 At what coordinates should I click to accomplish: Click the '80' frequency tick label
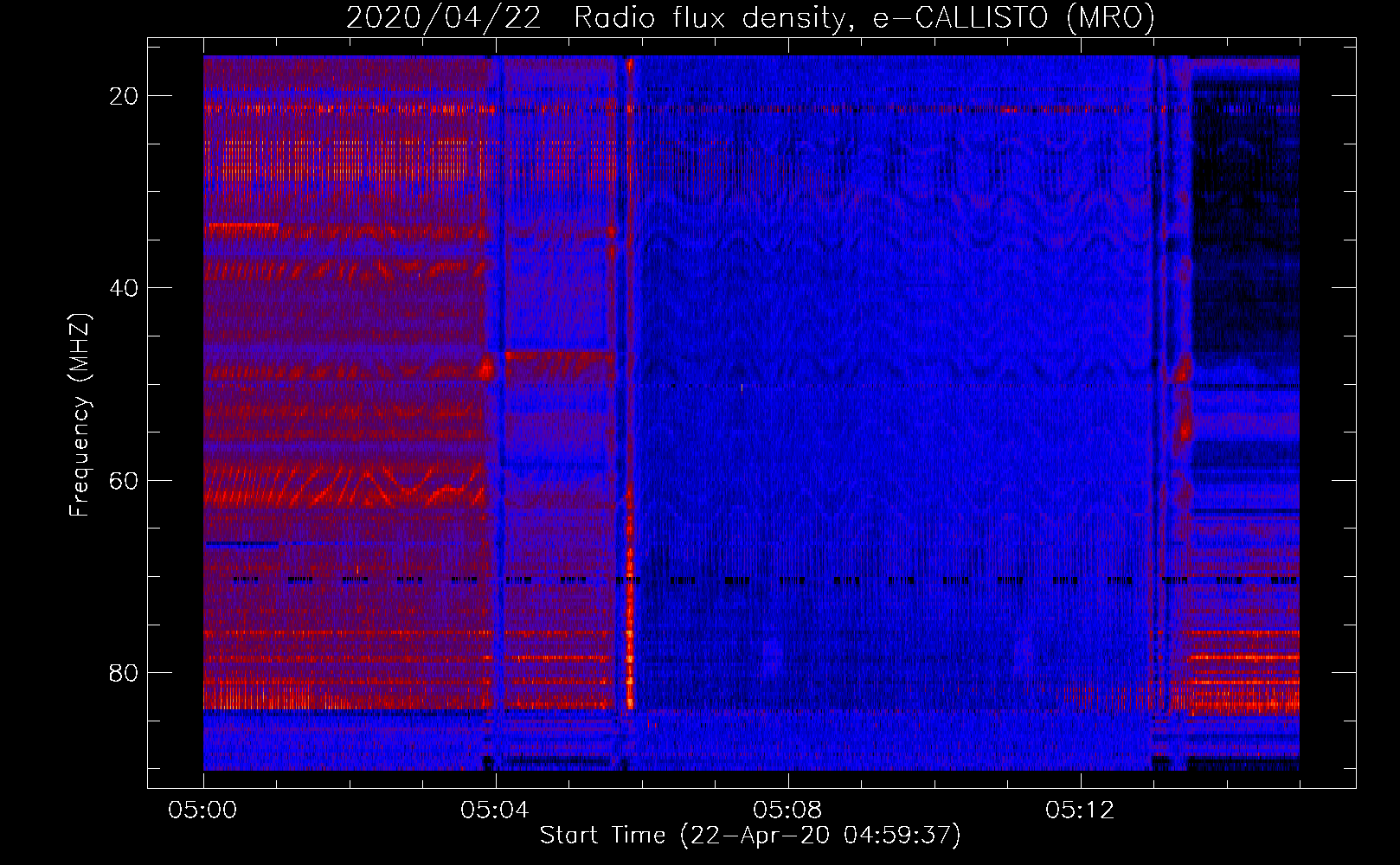(125, 672)
